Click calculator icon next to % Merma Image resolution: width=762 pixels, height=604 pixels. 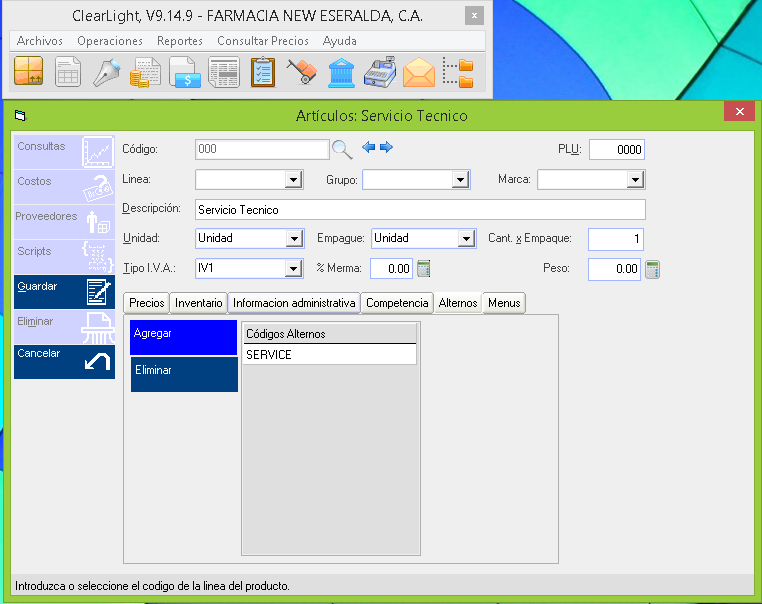coord(424,268)
